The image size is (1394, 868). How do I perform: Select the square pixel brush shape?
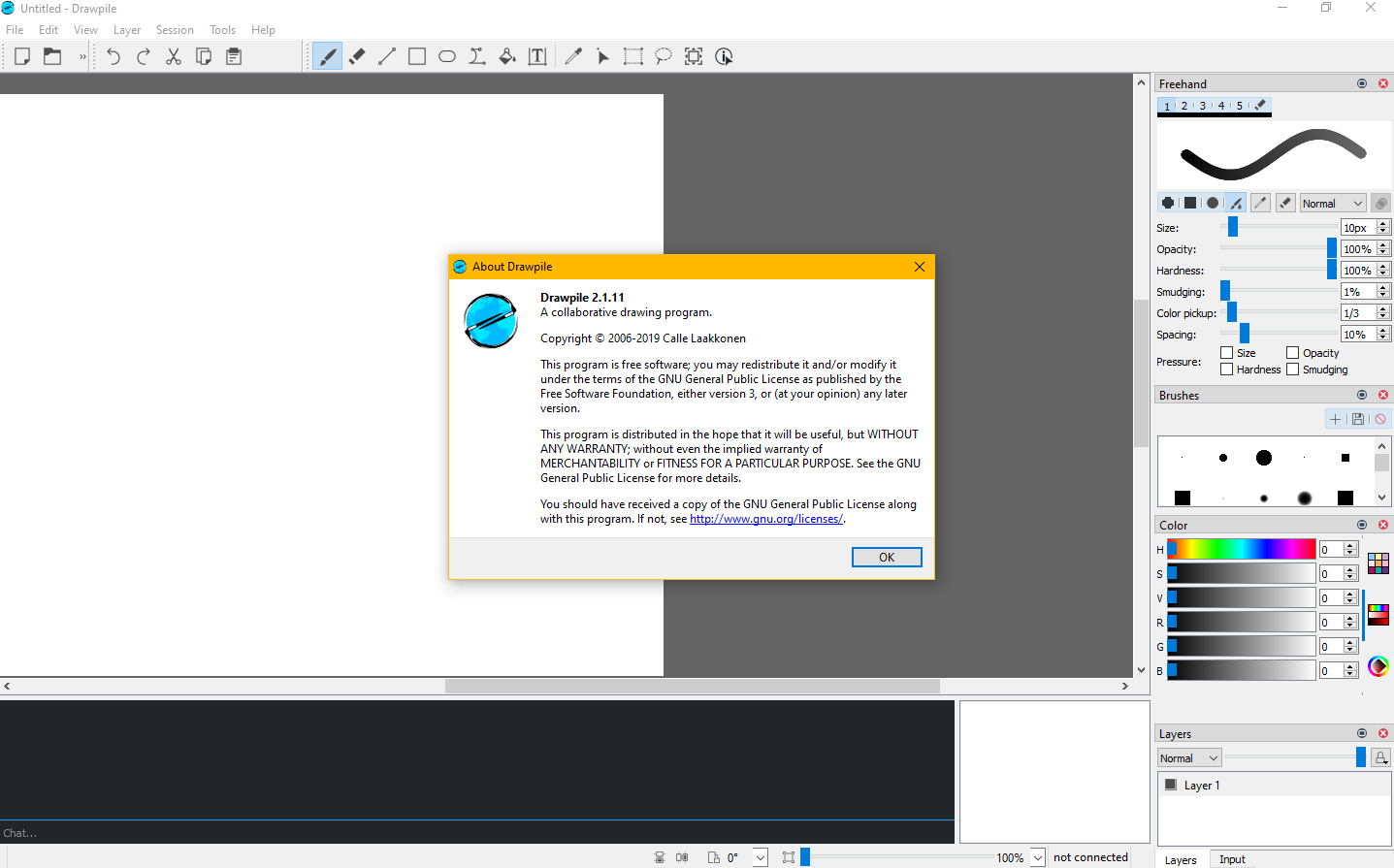point(1190,203)
